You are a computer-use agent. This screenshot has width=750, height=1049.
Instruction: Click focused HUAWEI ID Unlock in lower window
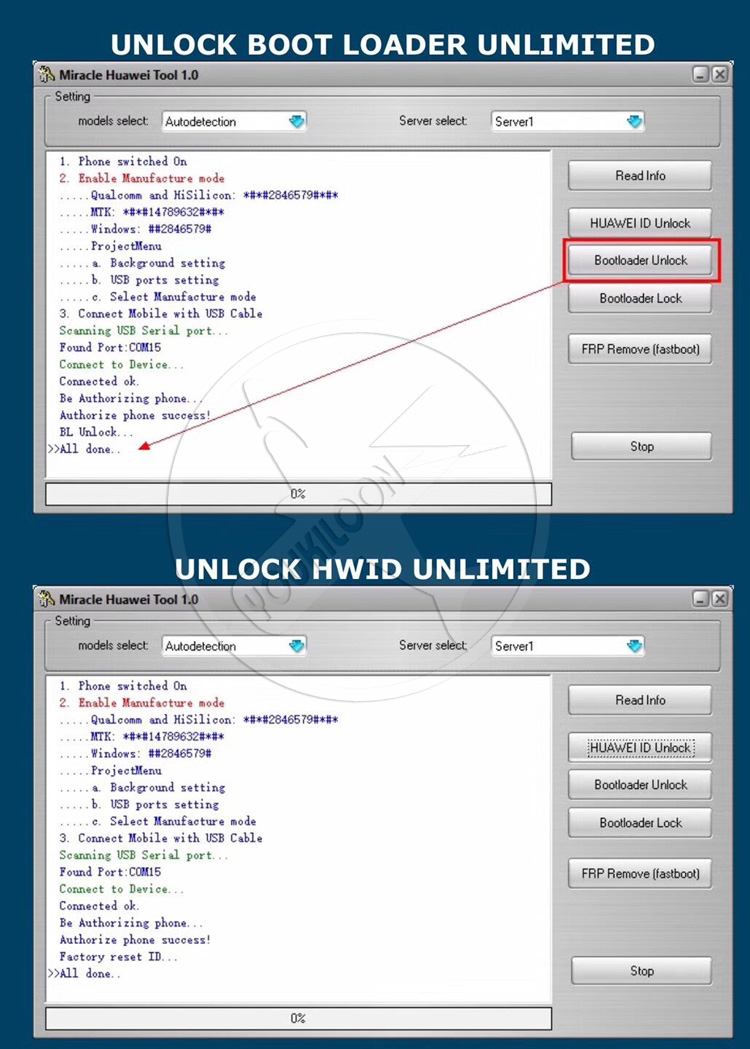[x=640, y=747]
